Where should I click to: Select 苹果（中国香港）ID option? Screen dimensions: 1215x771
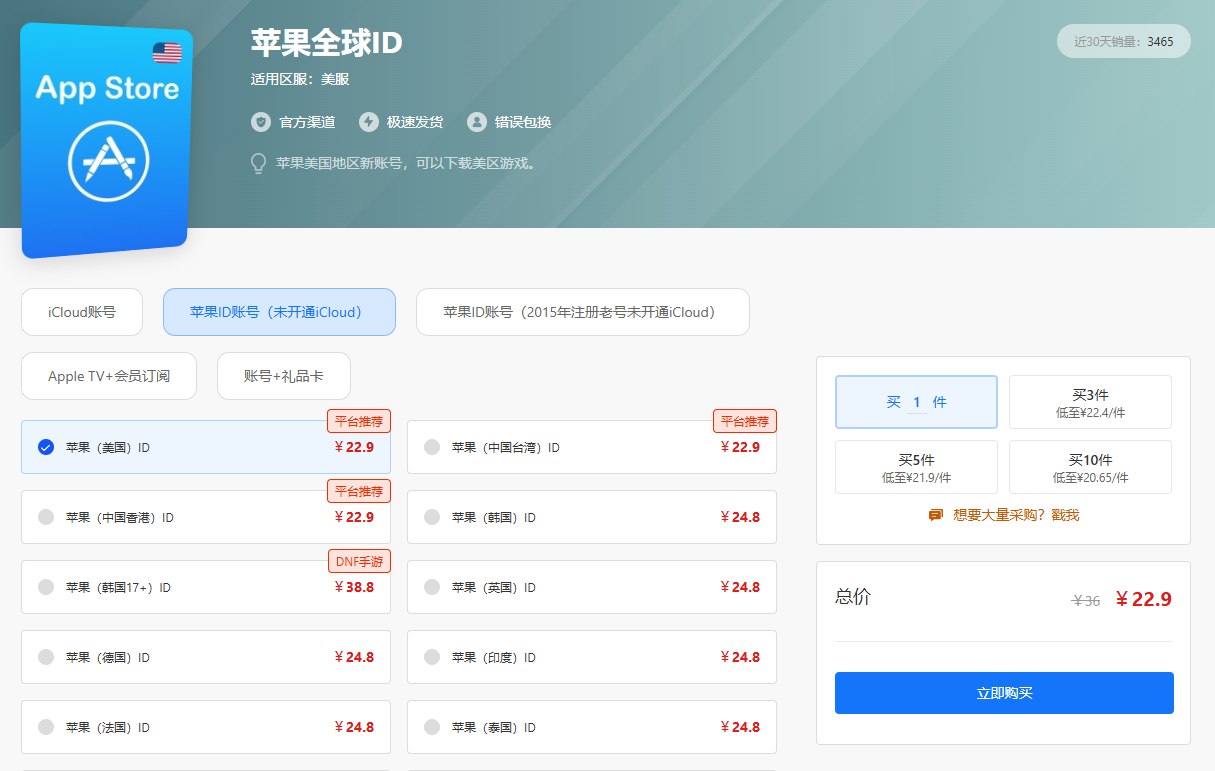(206, 517)
